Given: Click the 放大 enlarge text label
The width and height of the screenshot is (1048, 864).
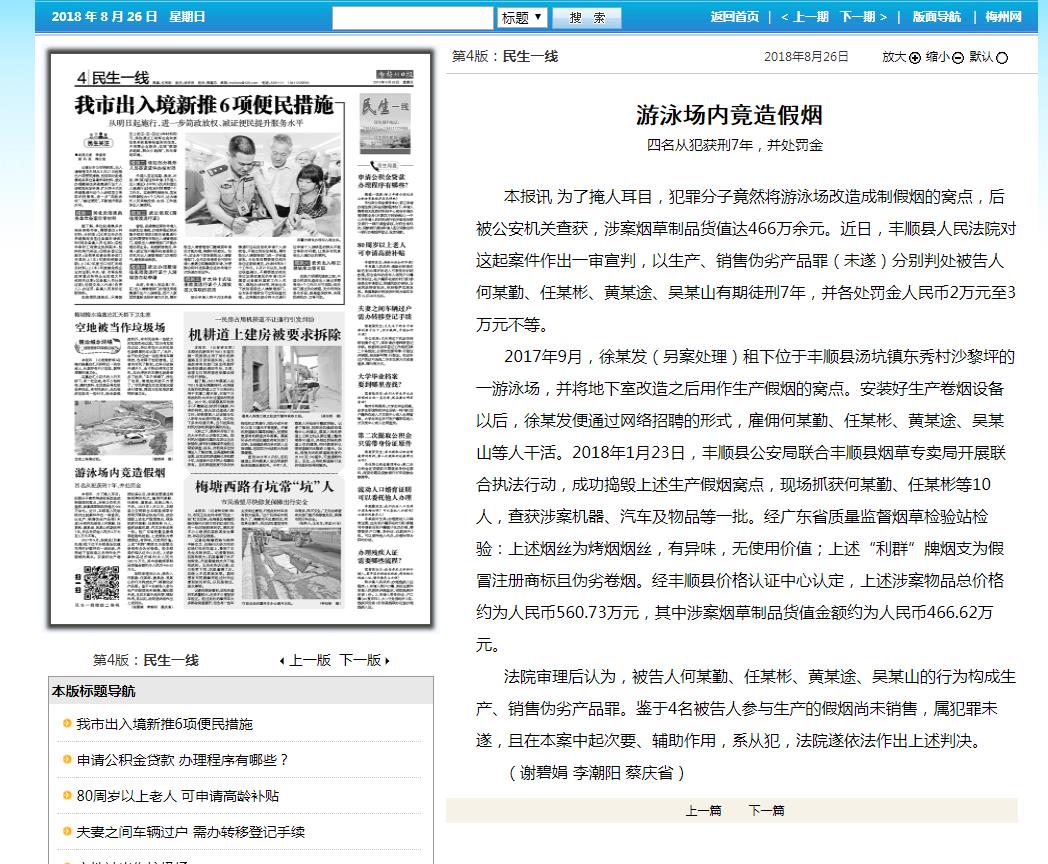Looking at the screenshot, I should pos(894,57).
